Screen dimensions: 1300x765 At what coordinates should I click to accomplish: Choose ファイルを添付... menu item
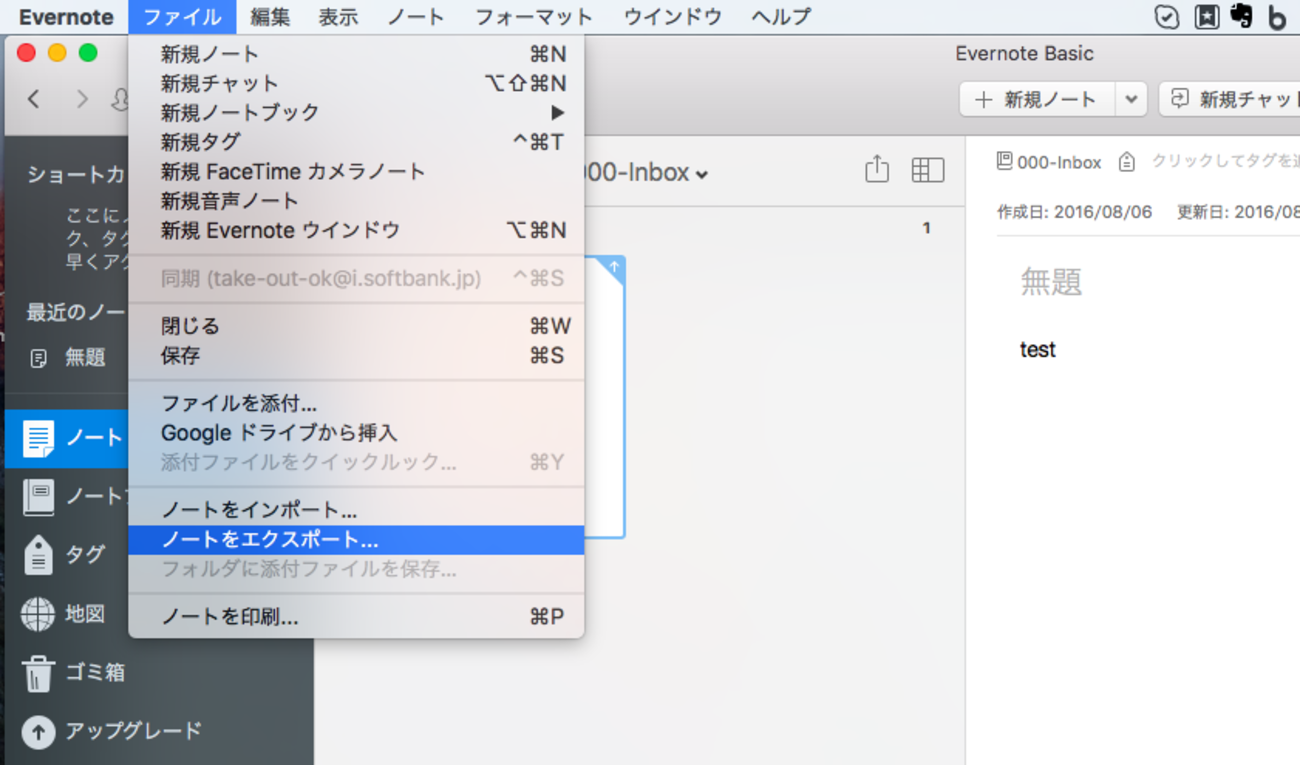[x=356, y=404]
